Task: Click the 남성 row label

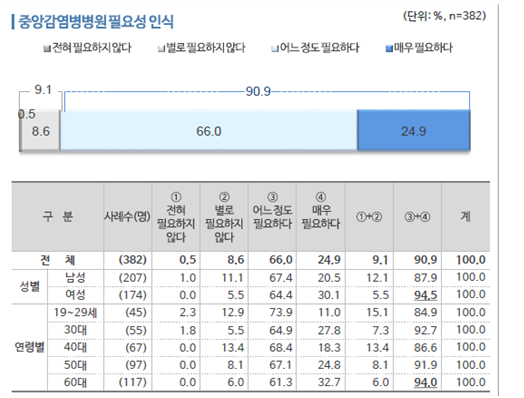Action: pos(75,277)
